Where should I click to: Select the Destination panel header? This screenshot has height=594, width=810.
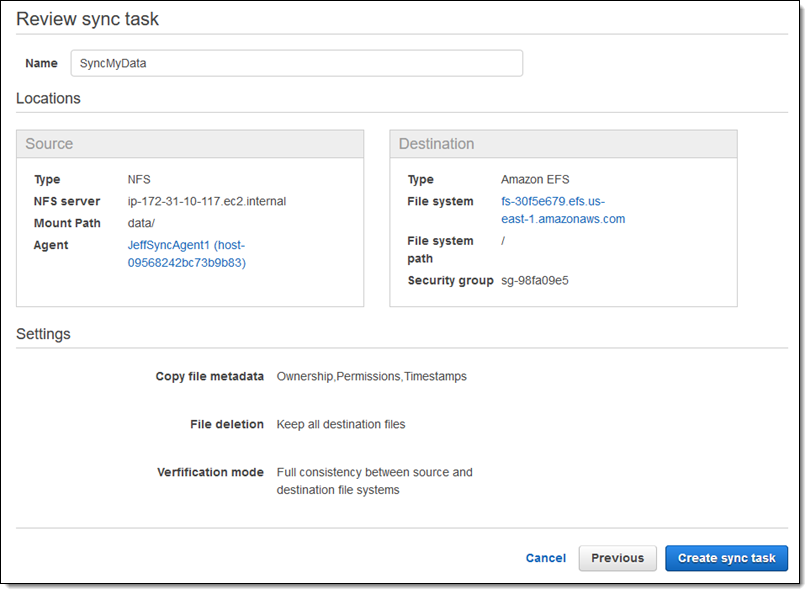pyautogui.click(x=562, y=144)
